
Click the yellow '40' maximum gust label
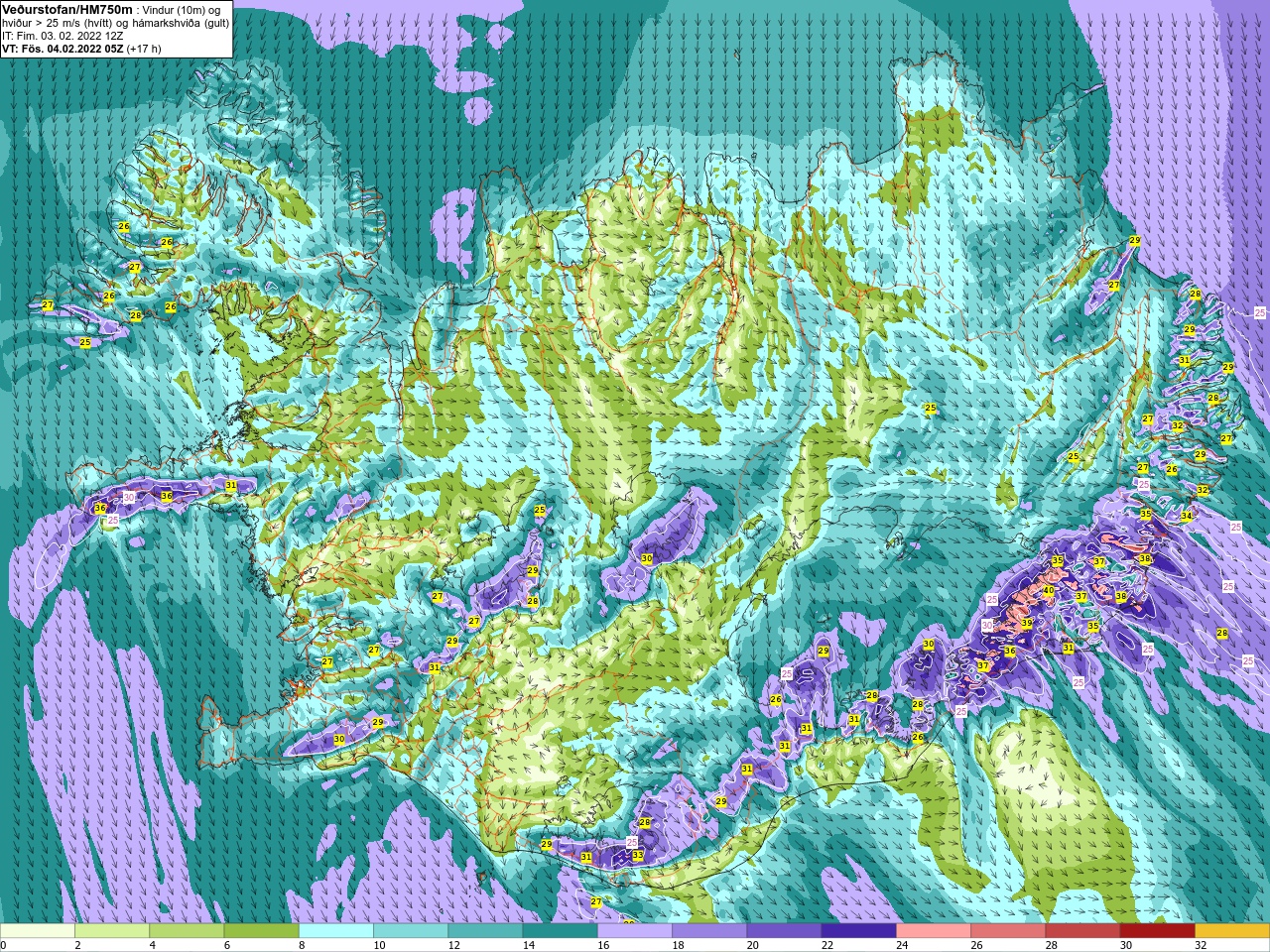1048,590
